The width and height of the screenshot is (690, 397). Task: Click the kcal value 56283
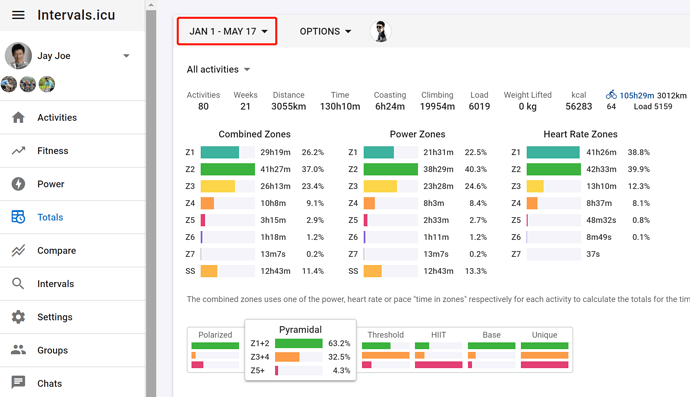tap(579, 107)
